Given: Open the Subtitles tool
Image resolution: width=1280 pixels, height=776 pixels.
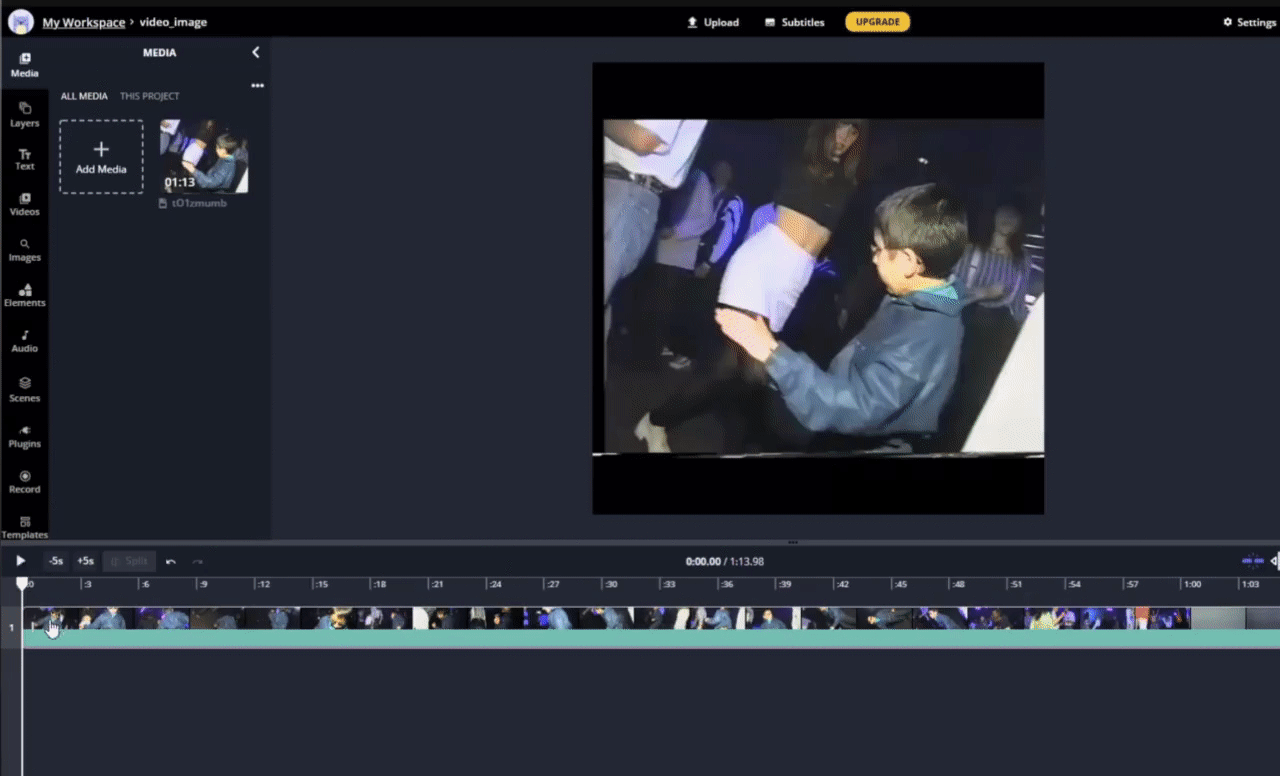Looking at the screenshot, I should (x=793, y=21).
